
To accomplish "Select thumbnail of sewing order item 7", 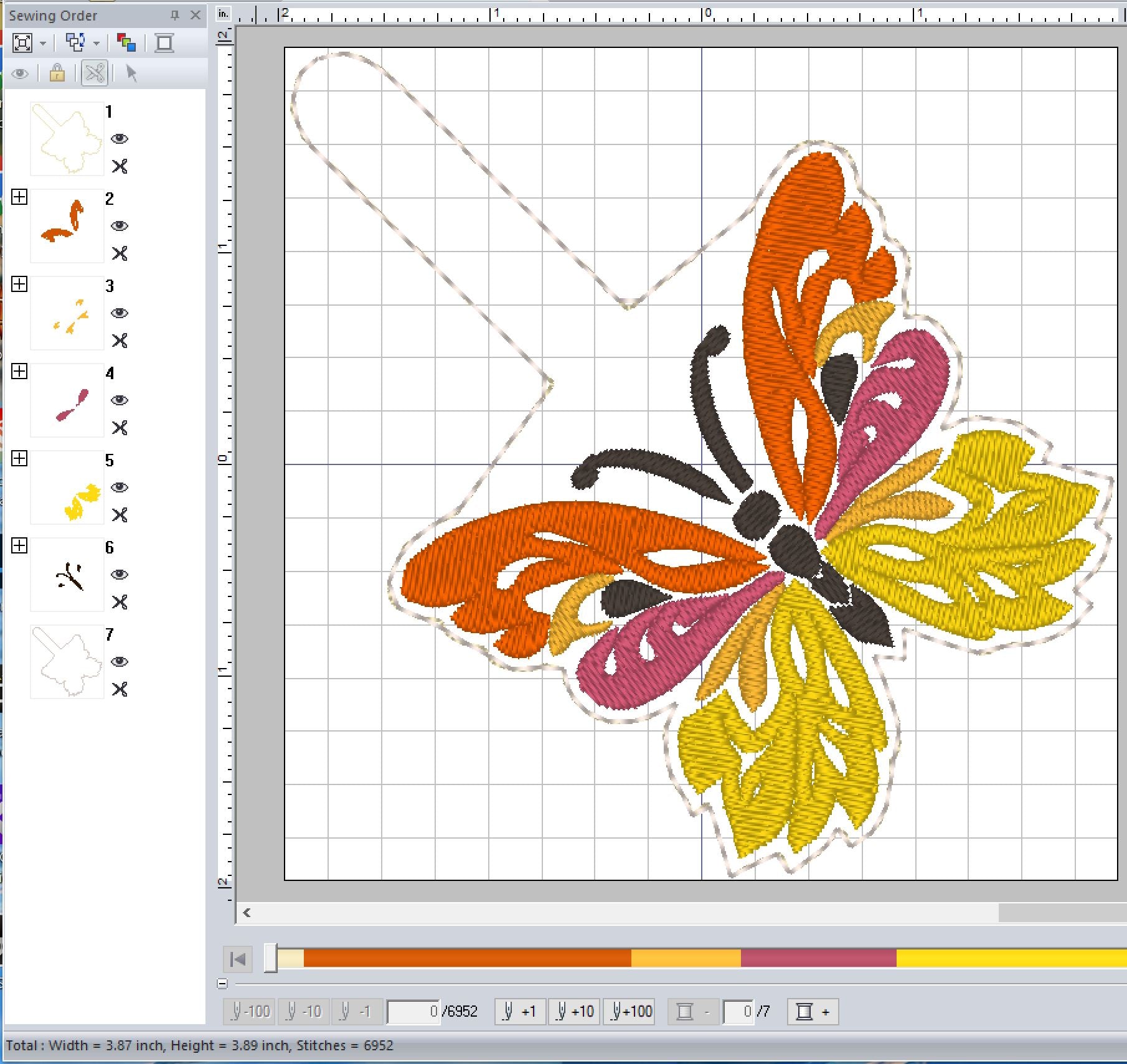I will (x=67, y=661).
